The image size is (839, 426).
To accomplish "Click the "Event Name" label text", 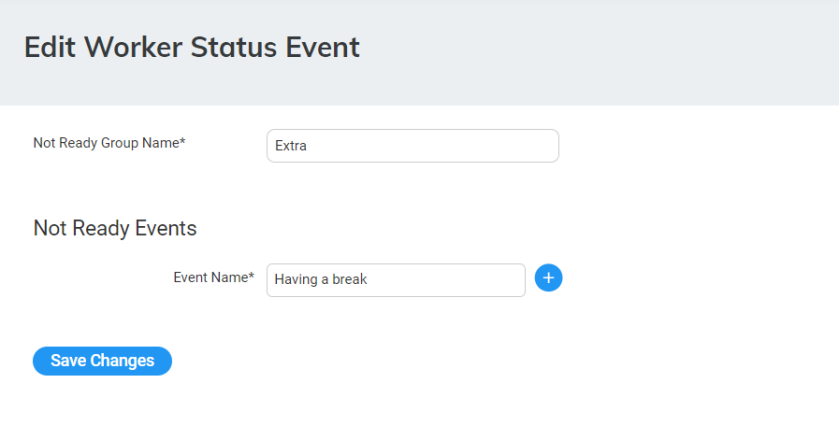I will [x=210, y=277].
